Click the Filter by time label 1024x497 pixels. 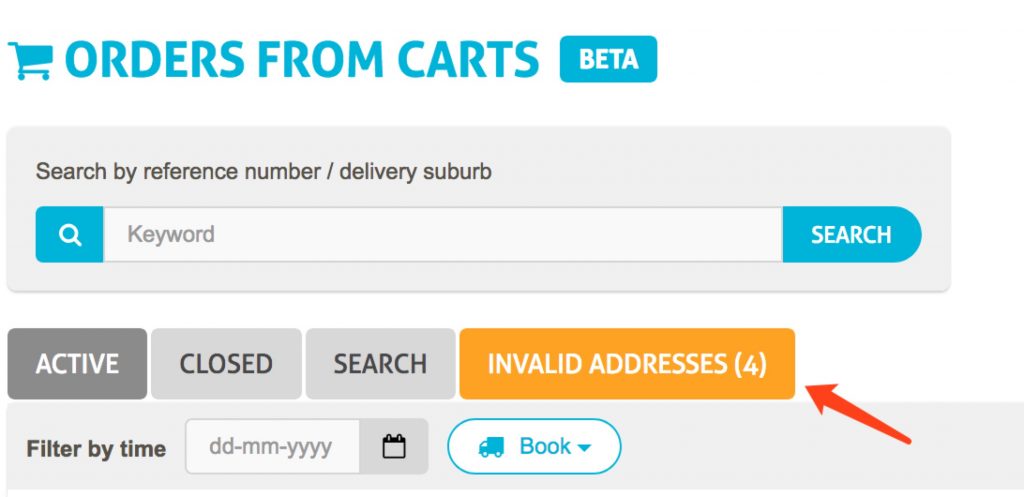point(96,449)
